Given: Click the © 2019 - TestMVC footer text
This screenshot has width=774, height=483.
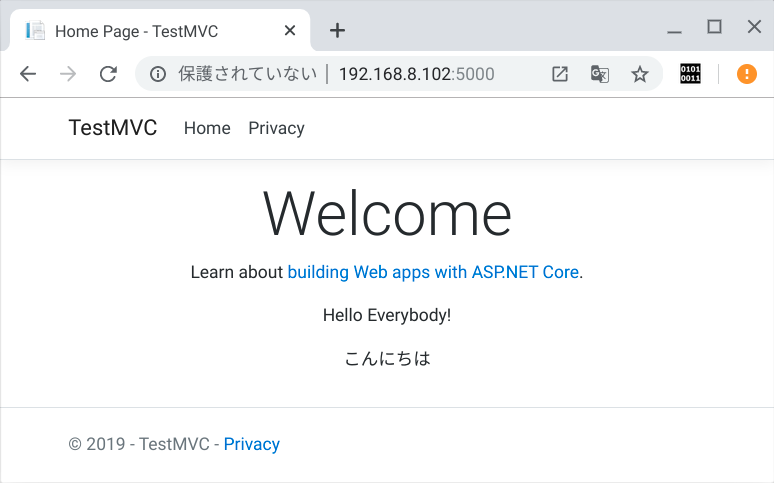Looking at the screenshot, I should click(x=139, y=444).
